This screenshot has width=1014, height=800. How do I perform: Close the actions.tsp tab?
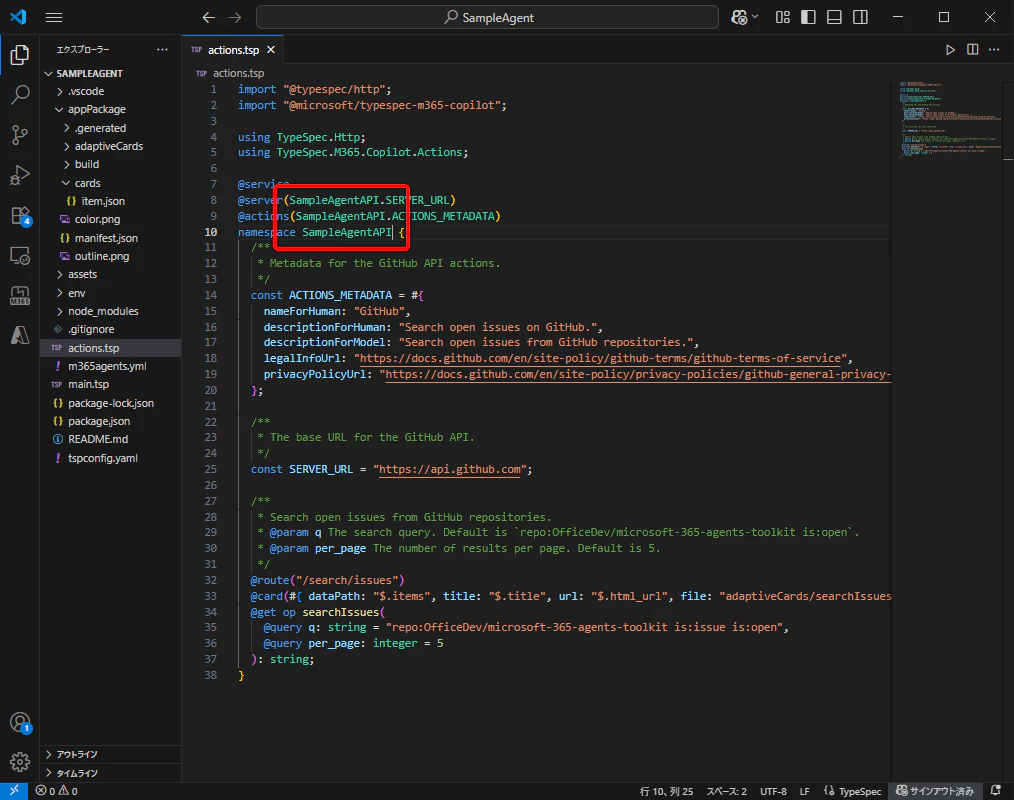click(271, 50)
